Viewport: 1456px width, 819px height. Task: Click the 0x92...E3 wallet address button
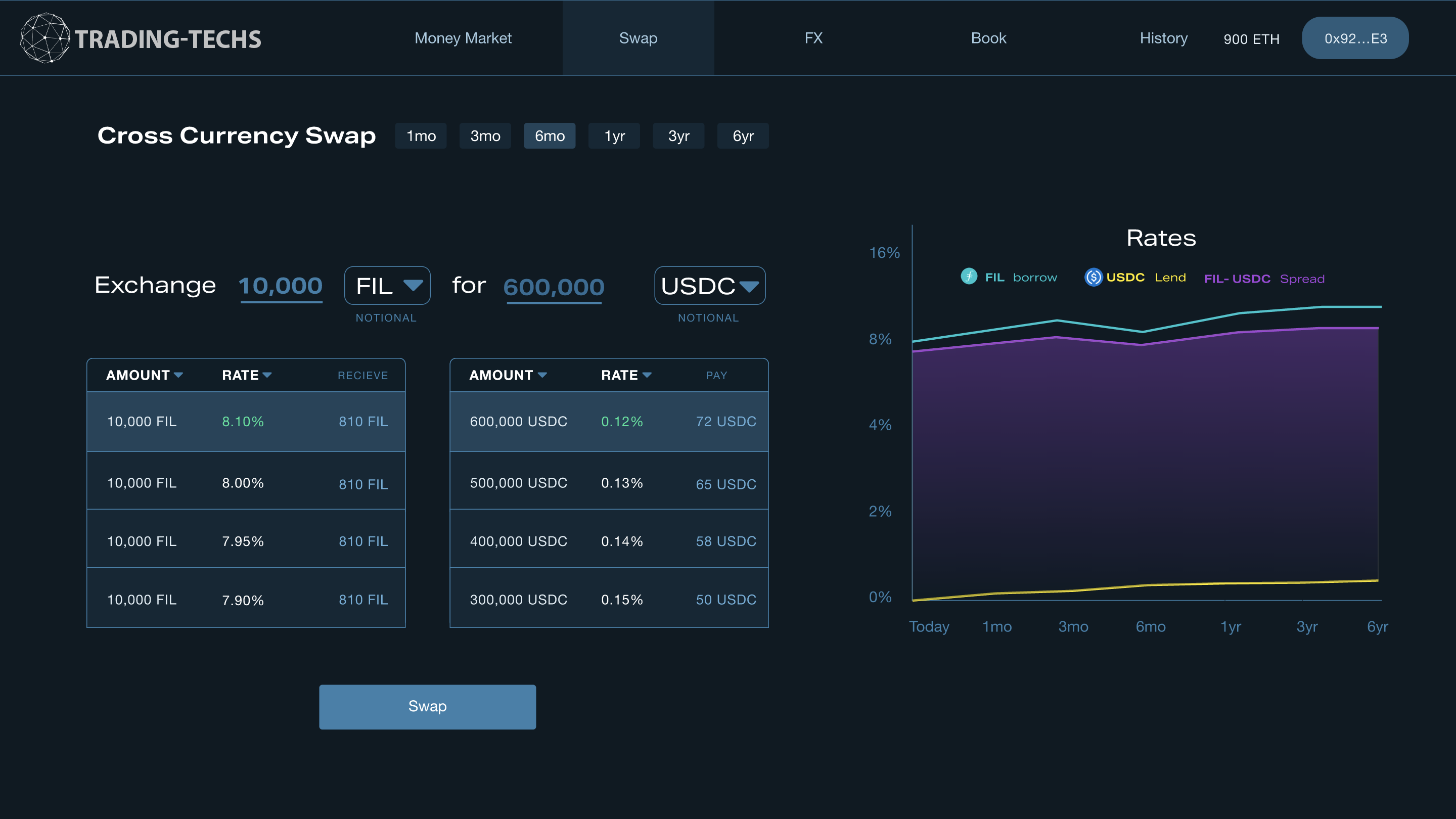pyautogui.click(x=1355, y=38)
